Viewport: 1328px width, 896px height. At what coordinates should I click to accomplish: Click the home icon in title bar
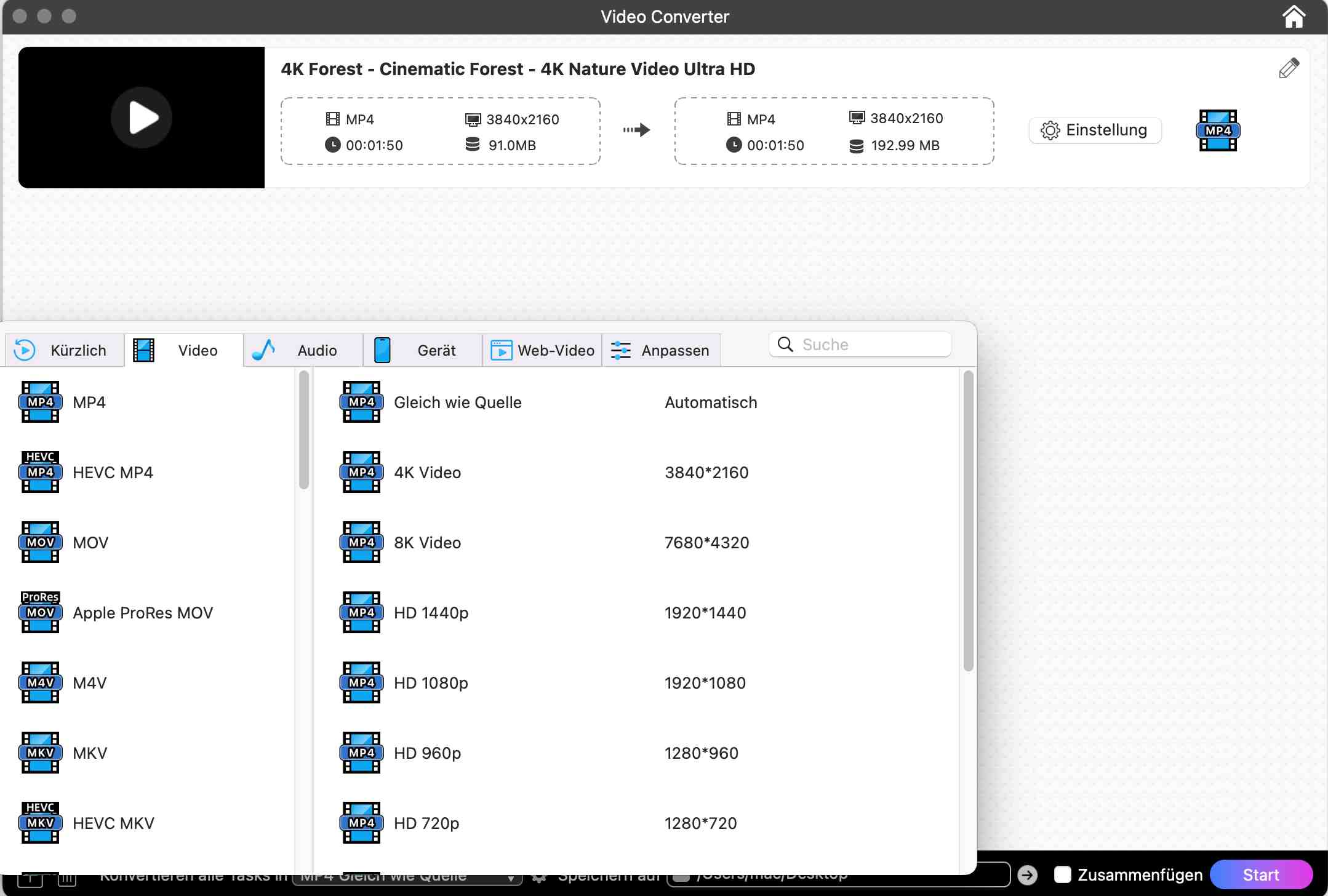coord(1293,17)
